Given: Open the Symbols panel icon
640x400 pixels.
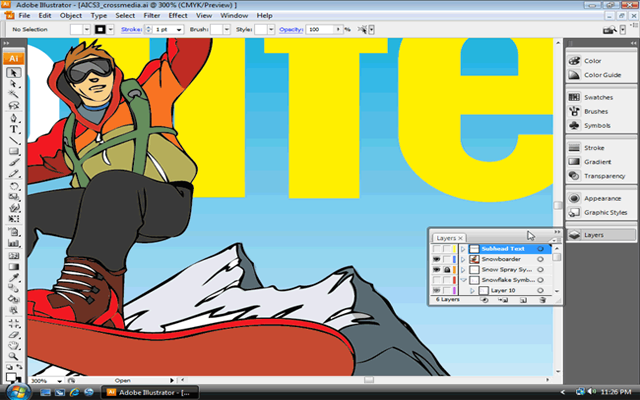Looking at the screenshot, I should [x=574, y=125].
